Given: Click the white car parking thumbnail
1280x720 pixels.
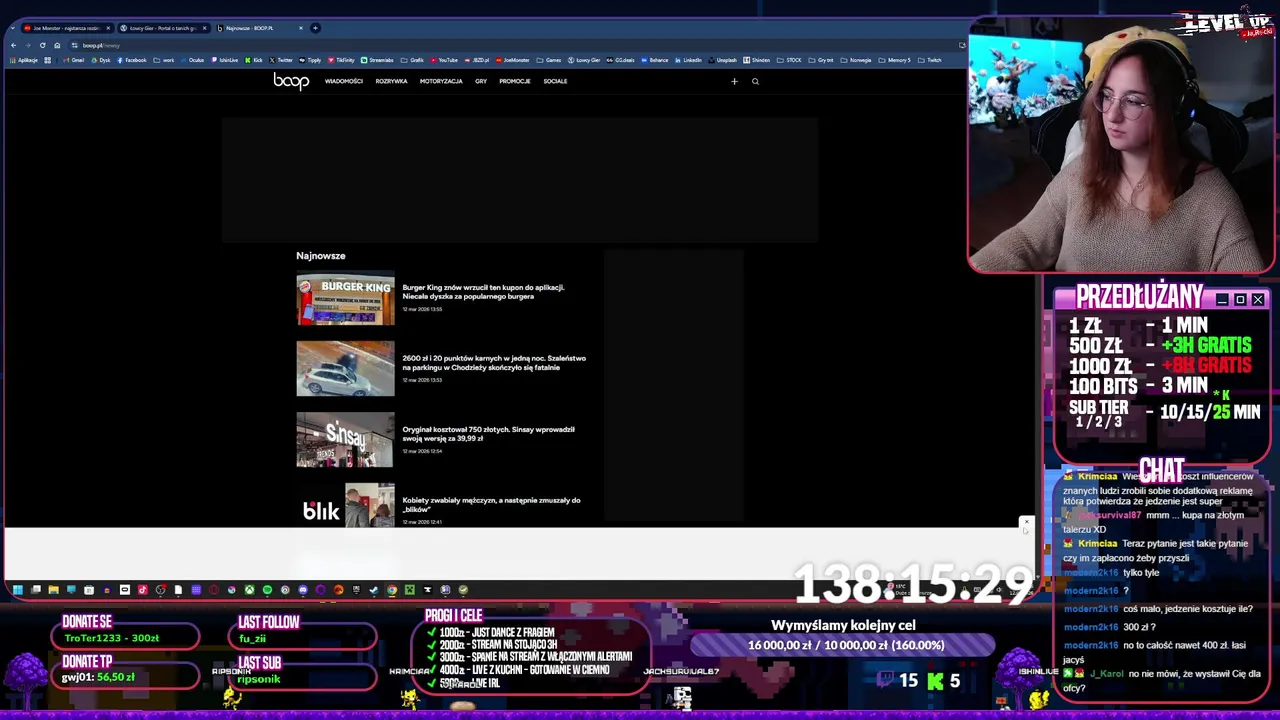Looking at the screenshot, I should pyautogui.click(x=345, y=369).
